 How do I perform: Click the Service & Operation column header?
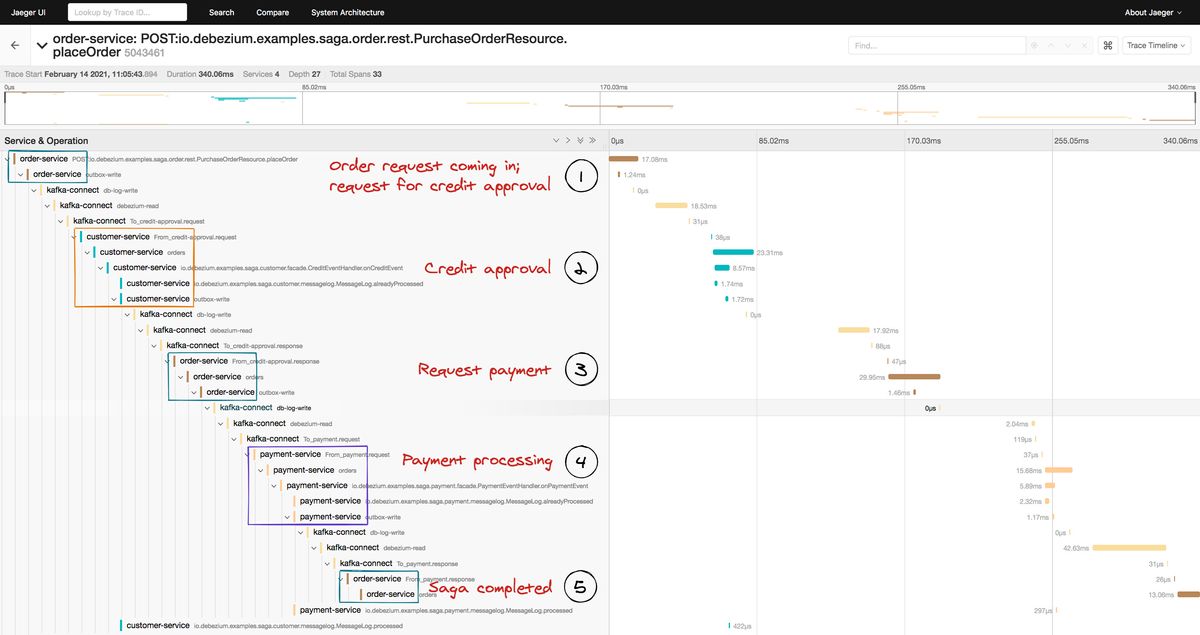tap(46, 141)
